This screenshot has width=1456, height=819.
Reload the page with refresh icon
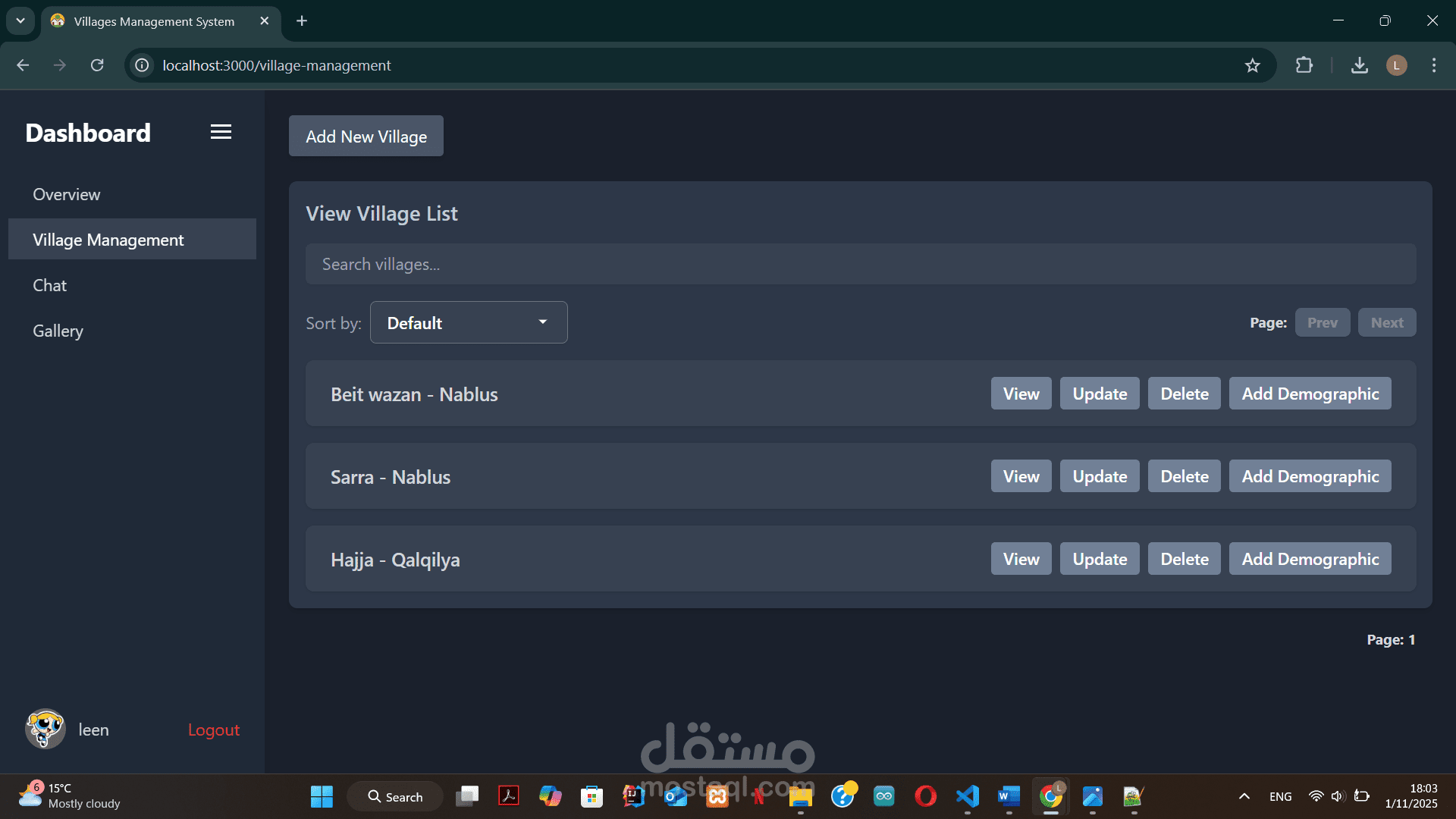click(97, 65)
